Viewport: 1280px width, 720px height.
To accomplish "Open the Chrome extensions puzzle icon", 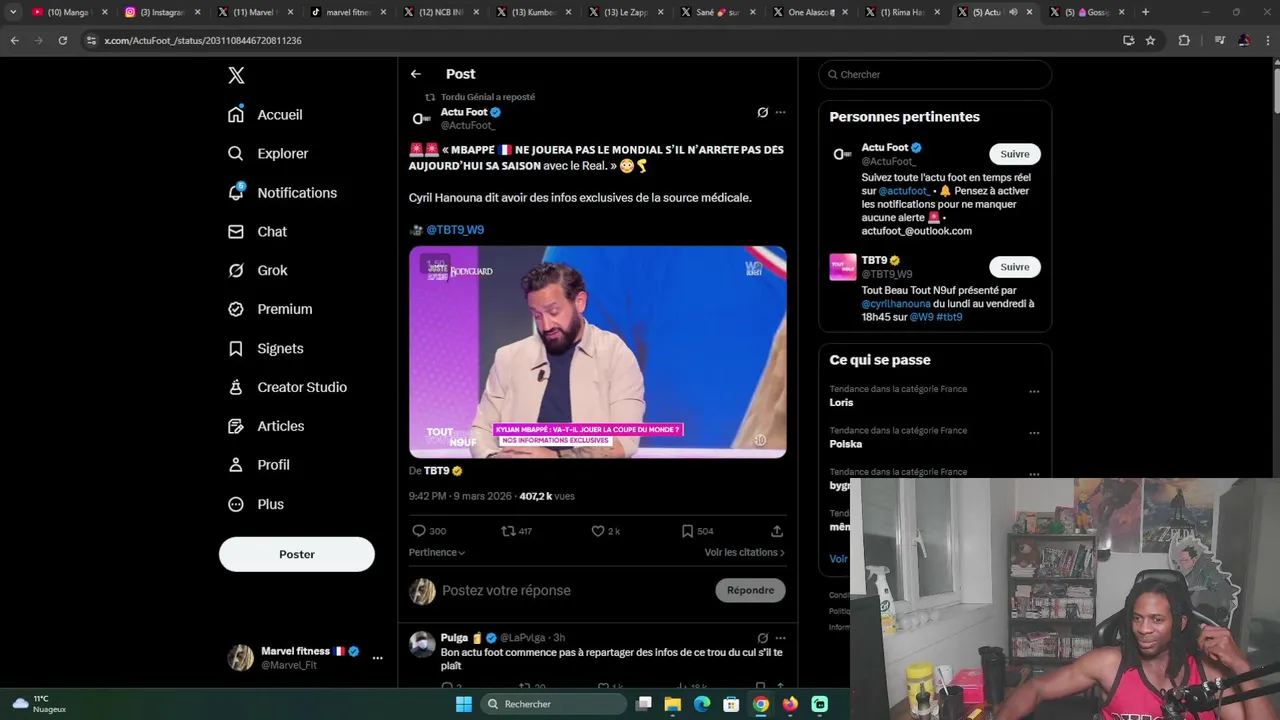I will pyautogui.click(x=1184, y=41).
